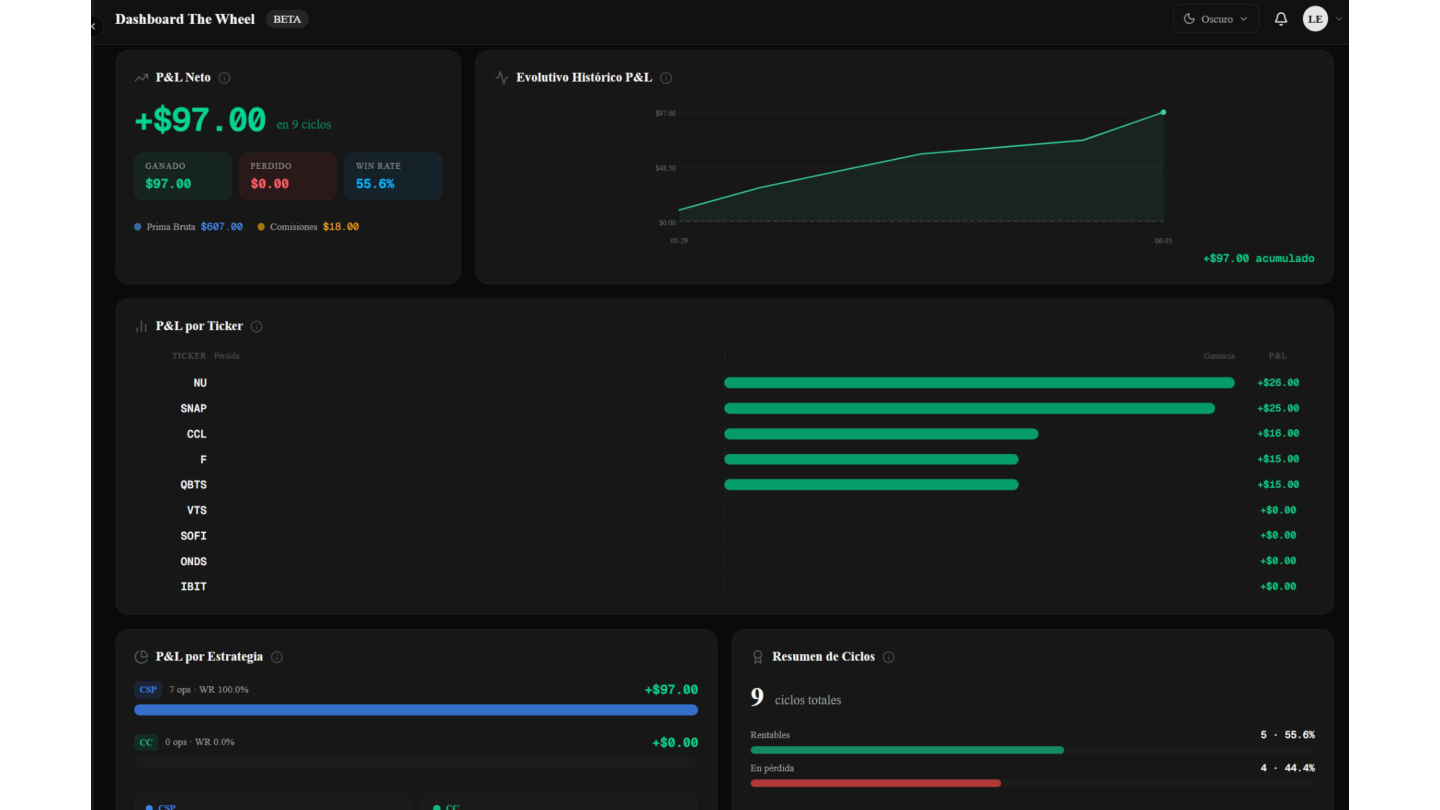
Task: Click the 06-03 x-axis date label
Action: pyautogui.click(x=1163, y=241)
